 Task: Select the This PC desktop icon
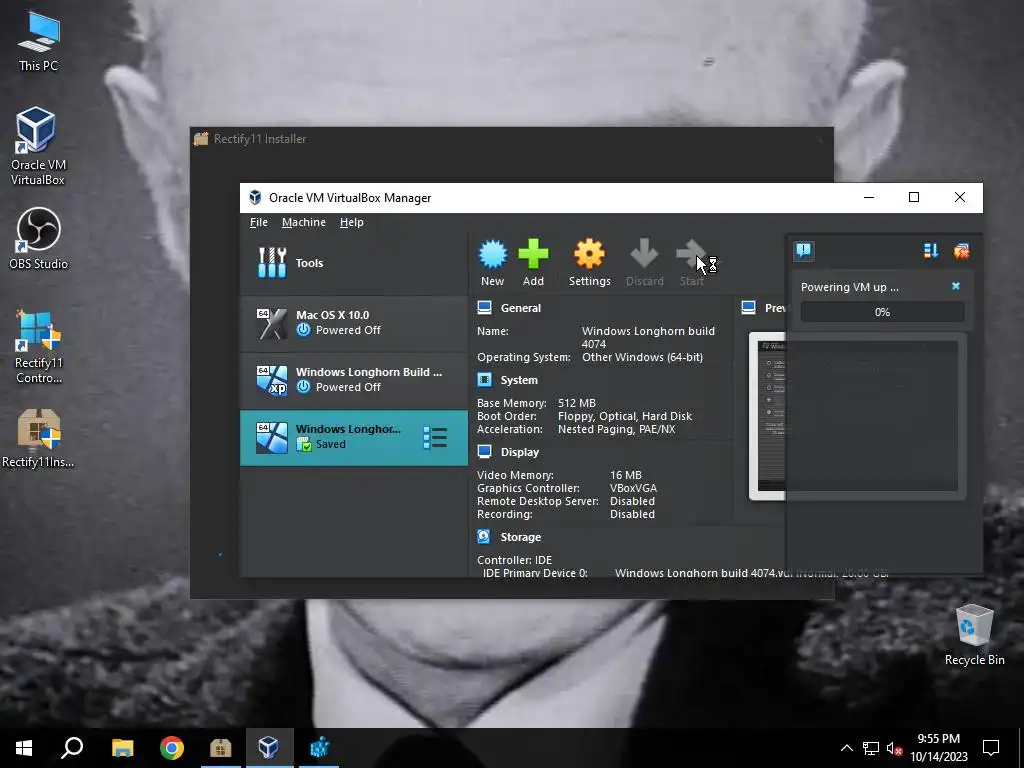pyautogui.click(x=39, y=40)
